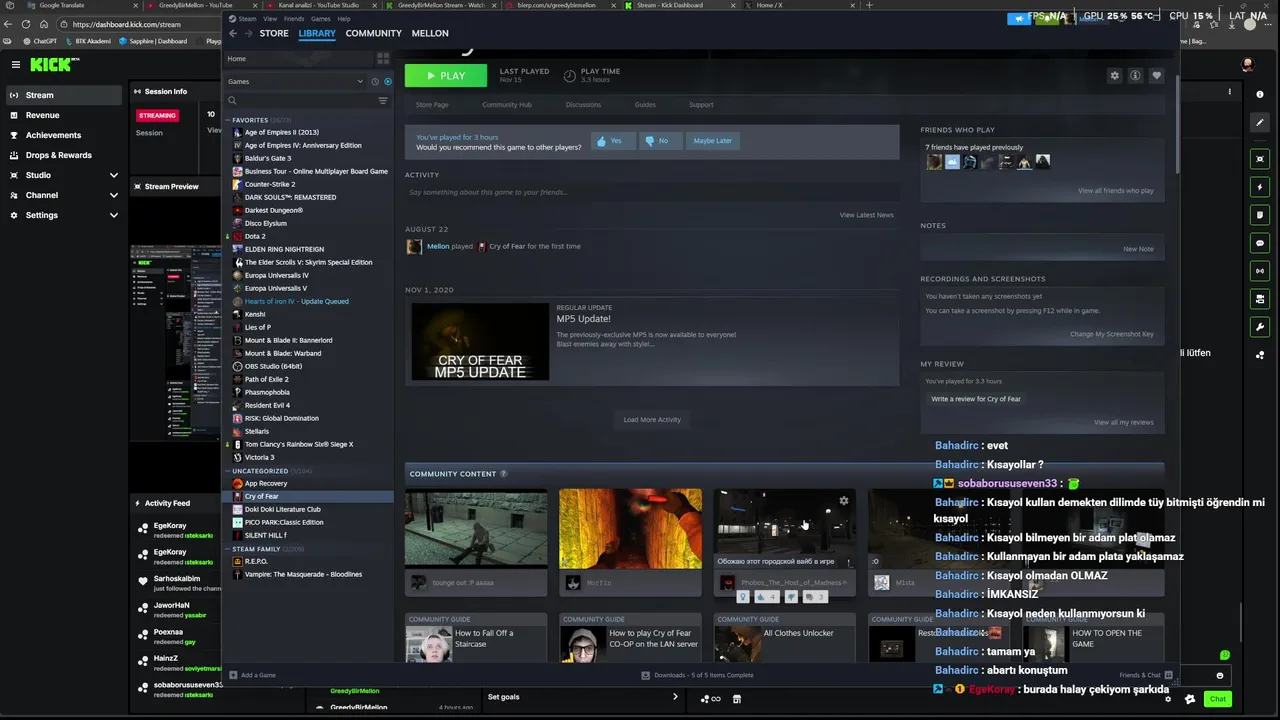Open the Help menu in Steam
Screen dimensions: 1280x720
click(x=344, y=19)
